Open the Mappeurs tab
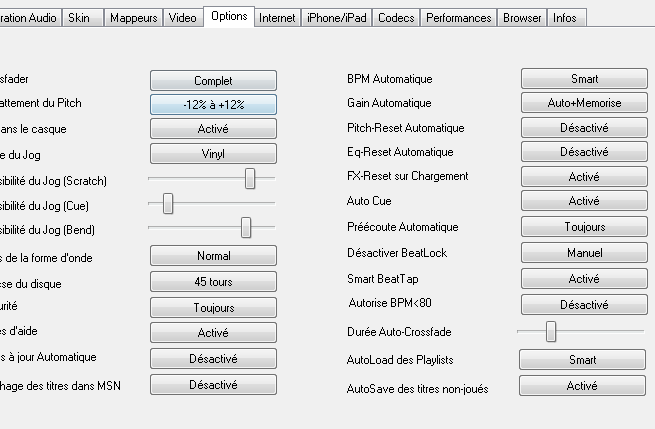This screenshot has height=429, width=655. click(x=133, y=18)
